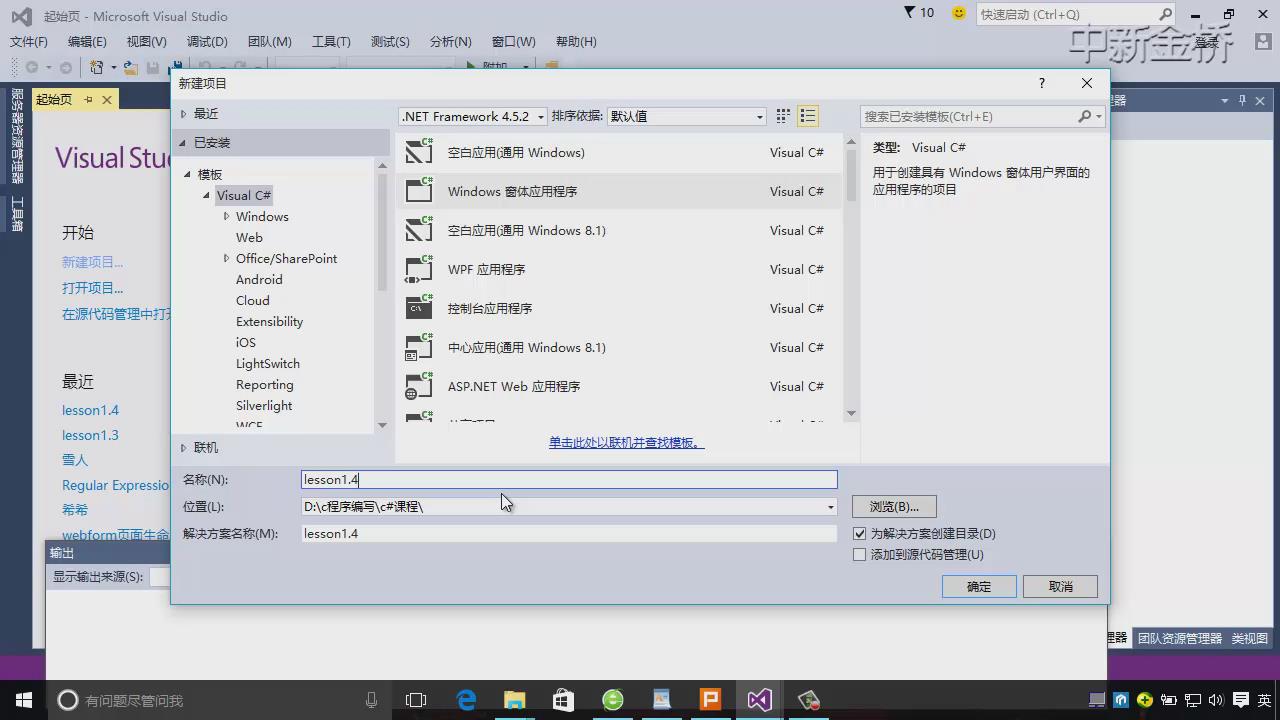This screenshot has height=720, width=1280.
Task: Switch to the 团队资源管理器 tab
Action: pyautogui.click(x=1180, y=638)
